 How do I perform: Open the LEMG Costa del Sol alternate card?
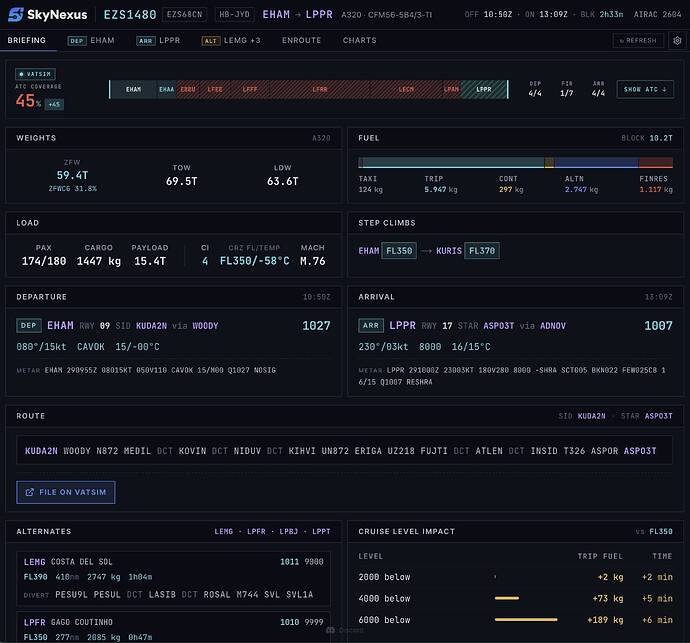pyautogui.click(x=173, y=578)
